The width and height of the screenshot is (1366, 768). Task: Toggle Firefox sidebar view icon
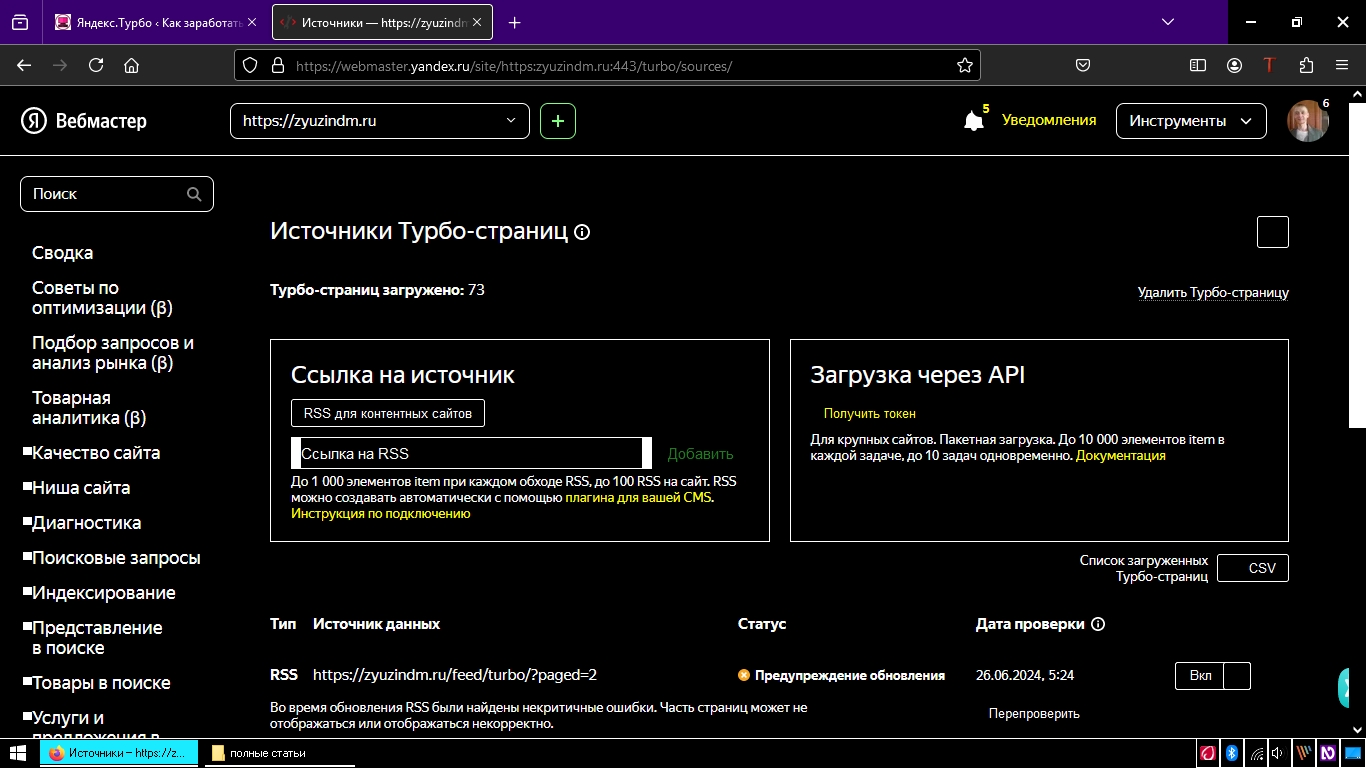coord(1198,65)
